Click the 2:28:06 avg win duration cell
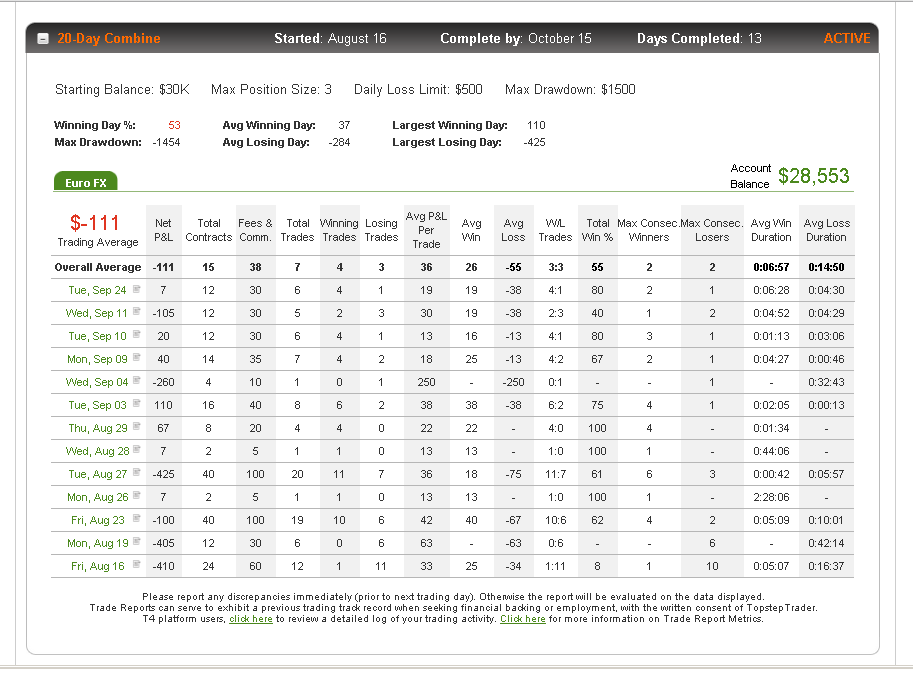The image size is (913, 687). pos(771,497)
